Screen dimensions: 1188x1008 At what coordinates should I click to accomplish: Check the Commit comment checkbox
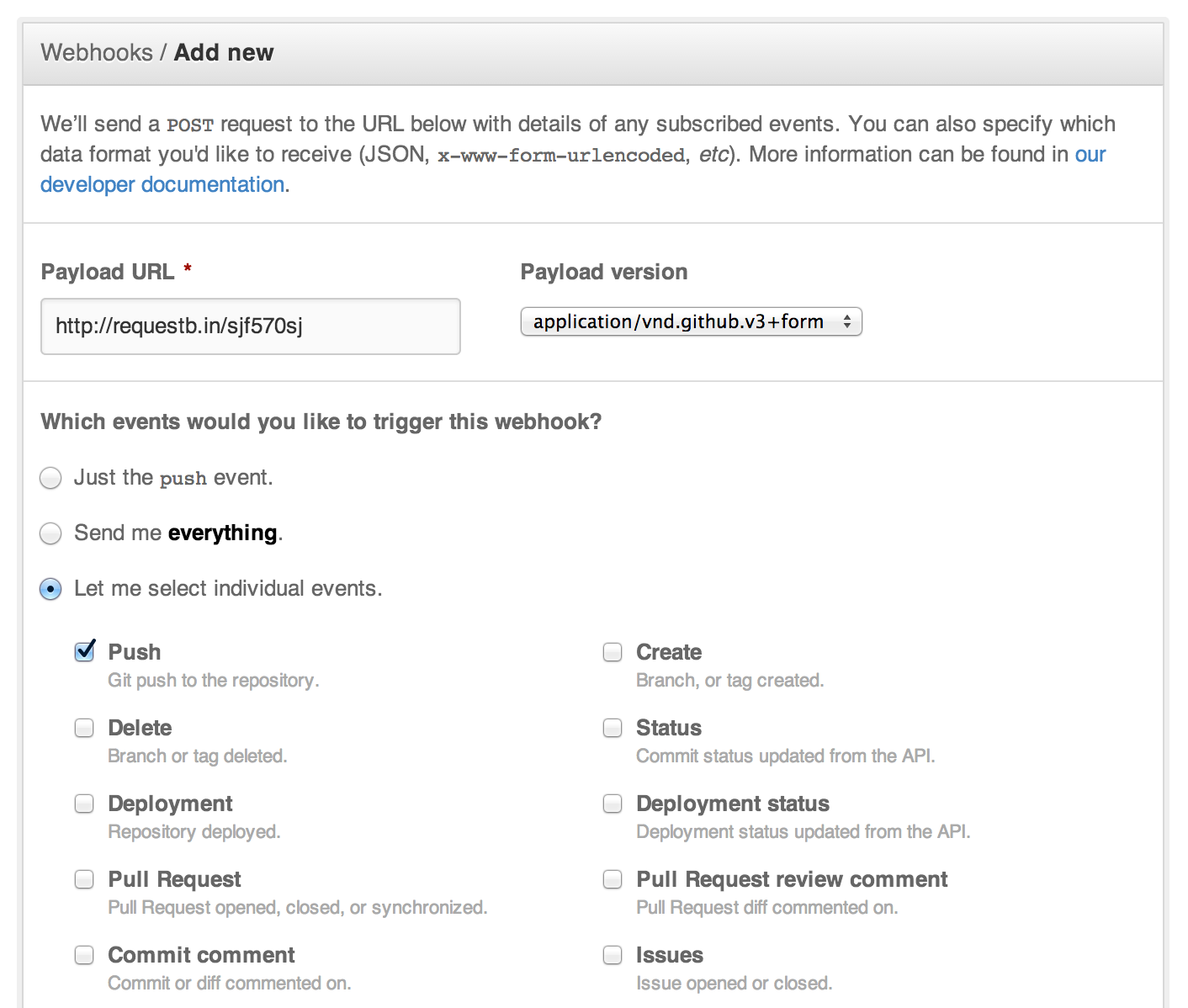pos(84,955)
